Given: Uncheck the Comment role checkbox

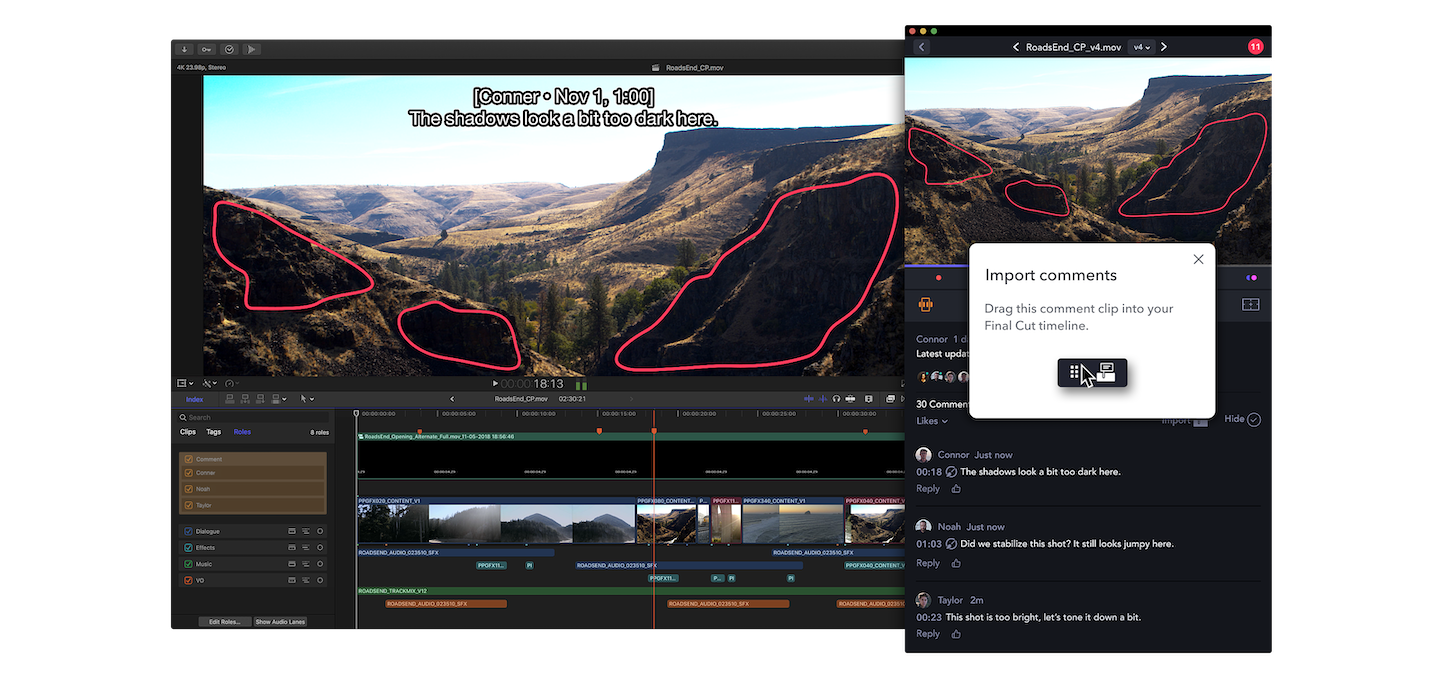Looking at the screenshot, I should coord(189,459).
